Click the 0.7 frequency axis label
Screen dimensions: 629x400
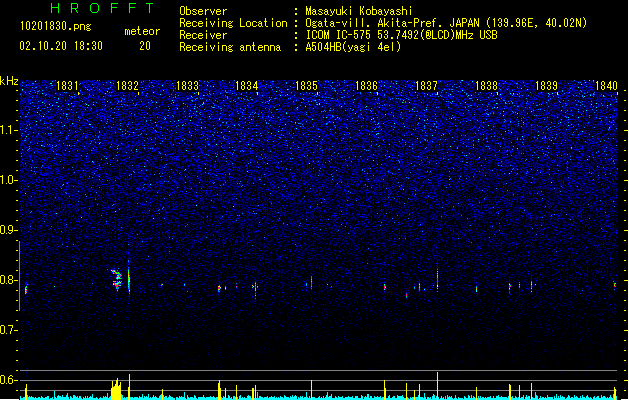(x=8, y=330)
